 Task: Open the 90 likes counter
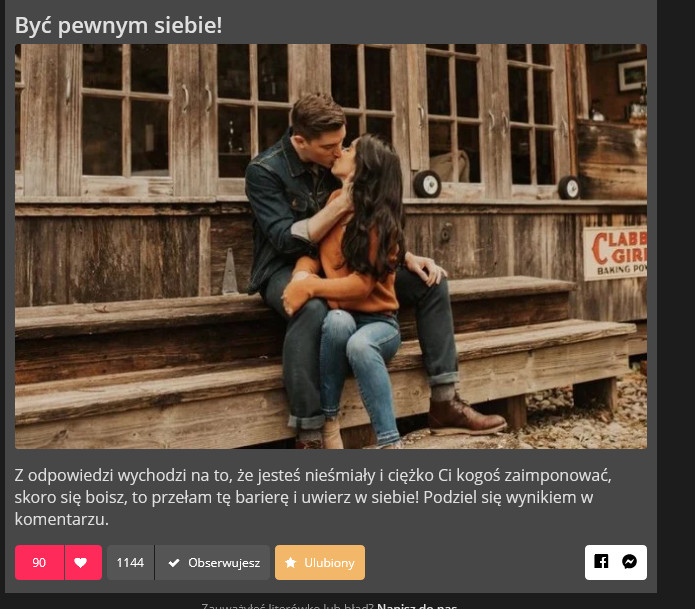[x=39, y=562]
